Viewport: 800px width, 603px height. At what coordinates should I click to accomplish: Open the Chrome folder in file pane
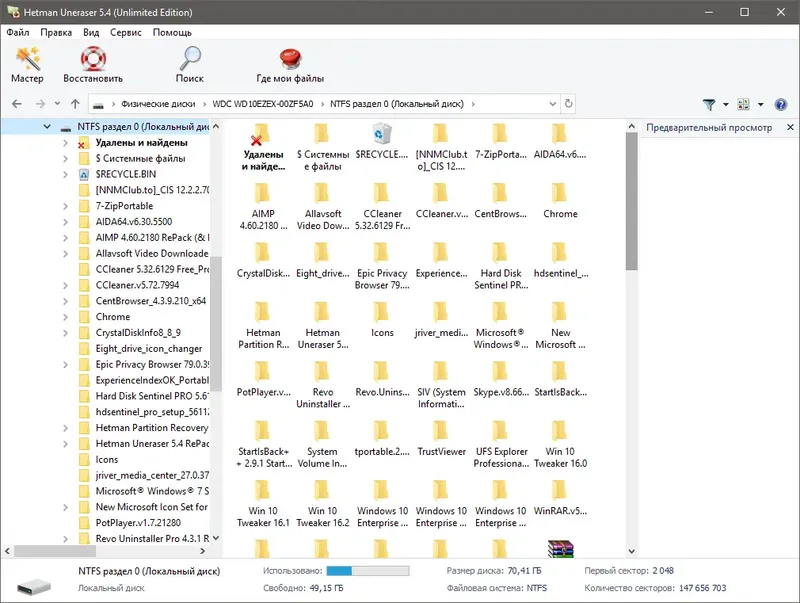(560, 201)
